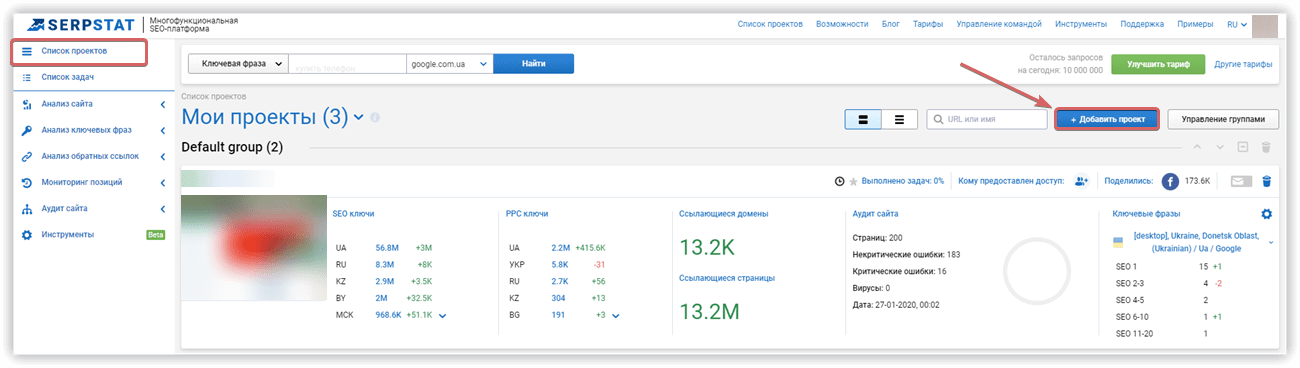Image resolution: width=1300 pixels, height=368 pixels.
Task: Open Поддержка in top navigation
Action: 1142,23
